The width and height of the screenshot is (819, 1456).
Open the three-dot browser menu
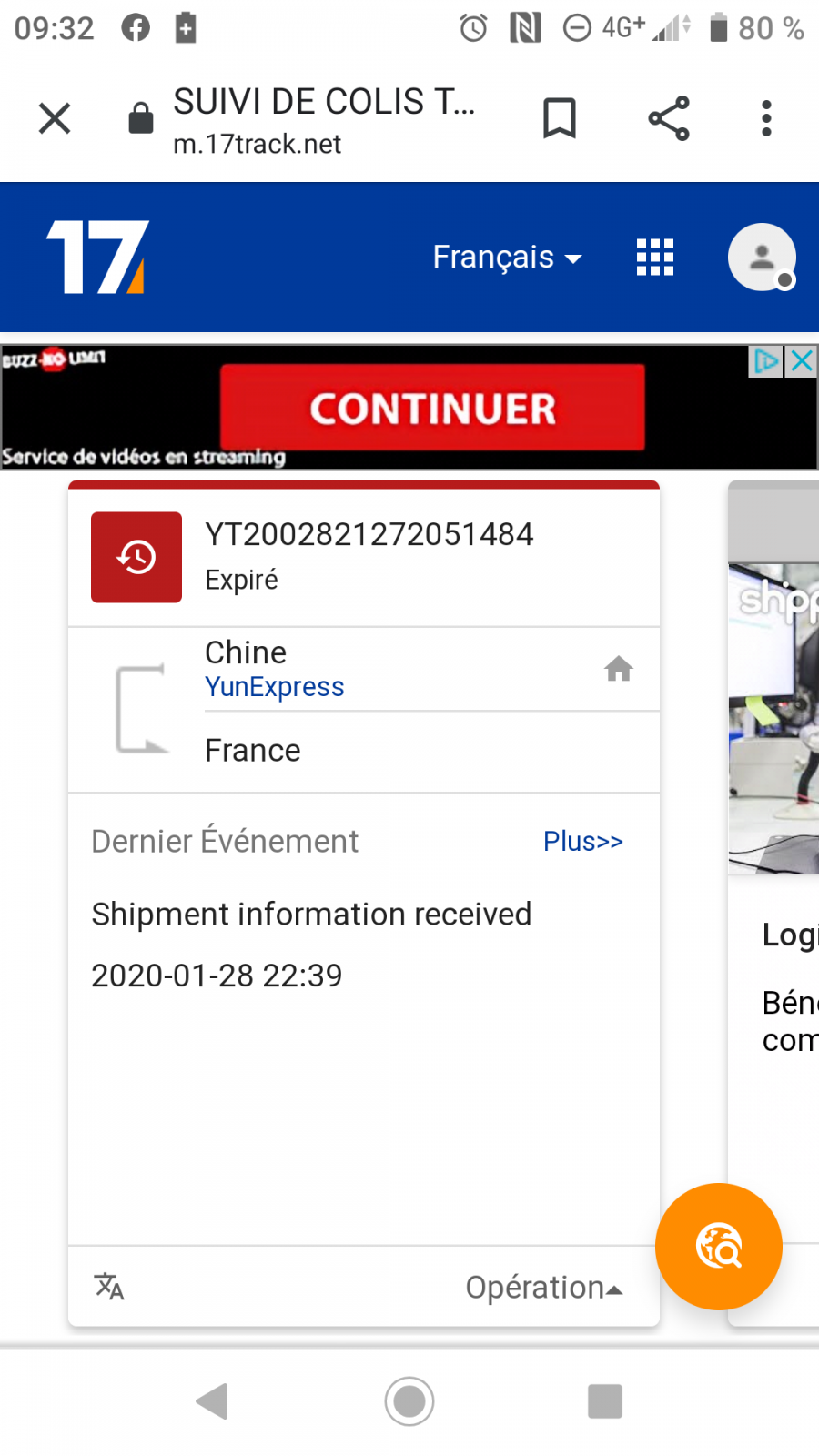(766, 118)
